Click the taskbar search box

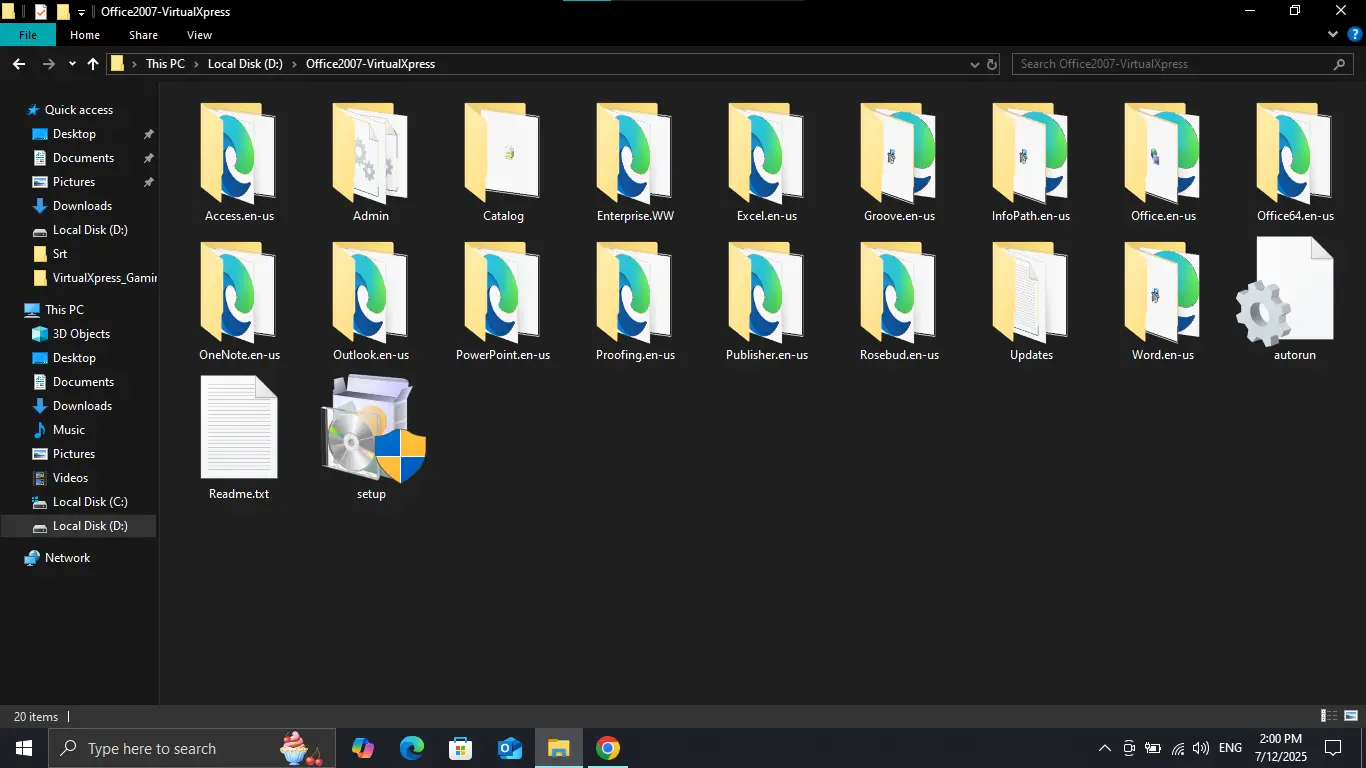coord(192,748)
